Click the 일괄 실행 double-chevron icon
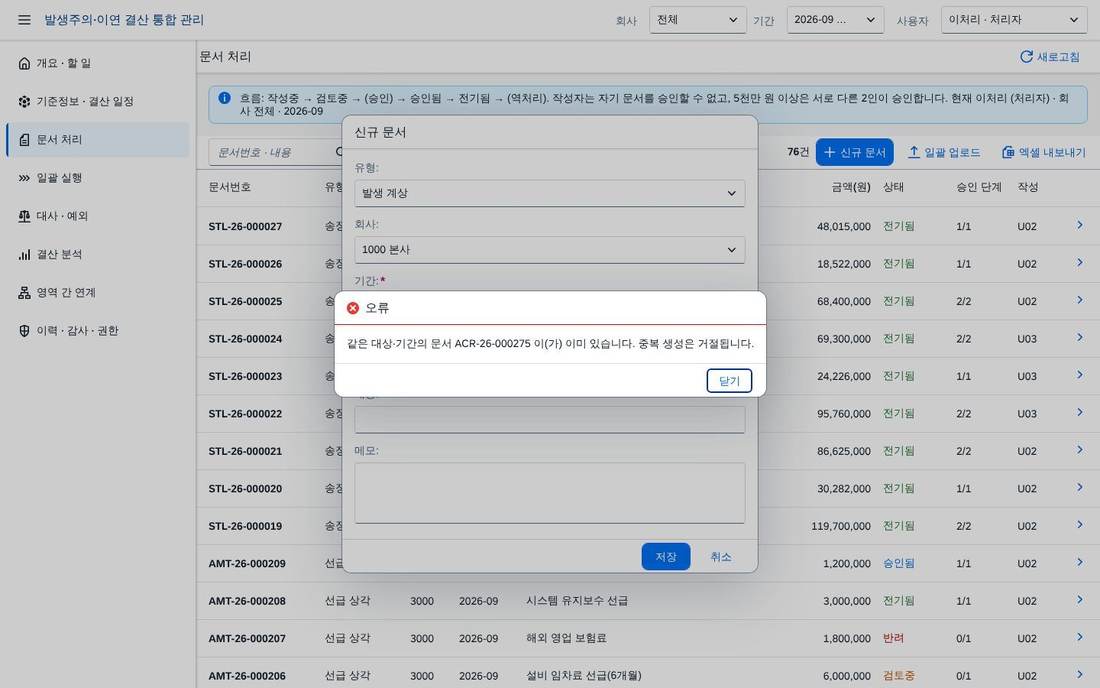This screenshot has width=1100, height=688. coord(25,178)
